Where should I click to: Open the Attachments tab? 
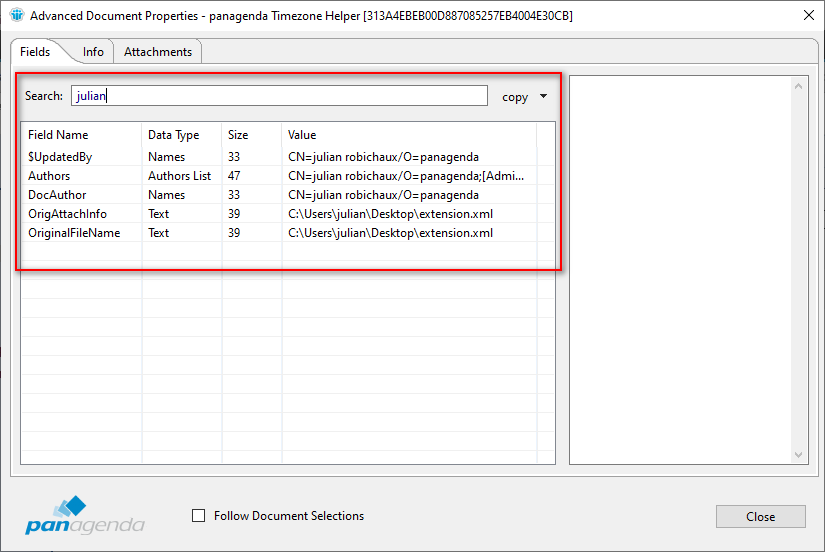(158, 52)
